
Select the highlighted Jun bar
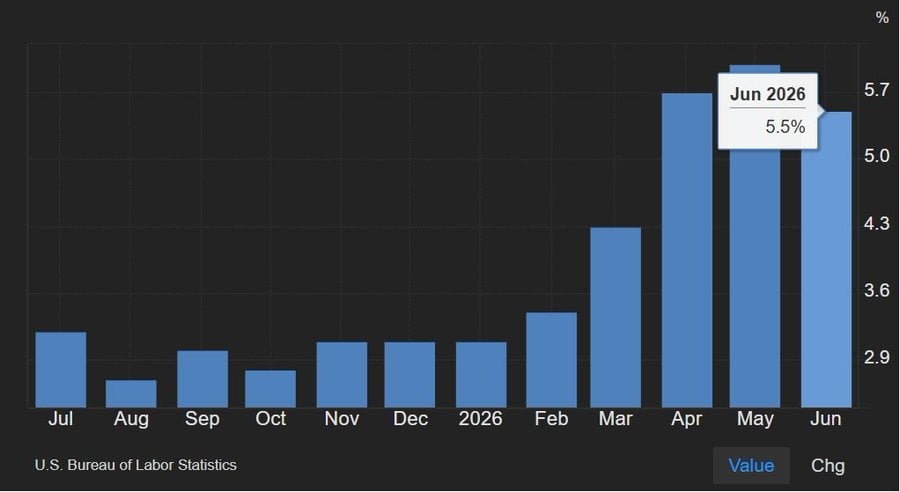[827, 259]
